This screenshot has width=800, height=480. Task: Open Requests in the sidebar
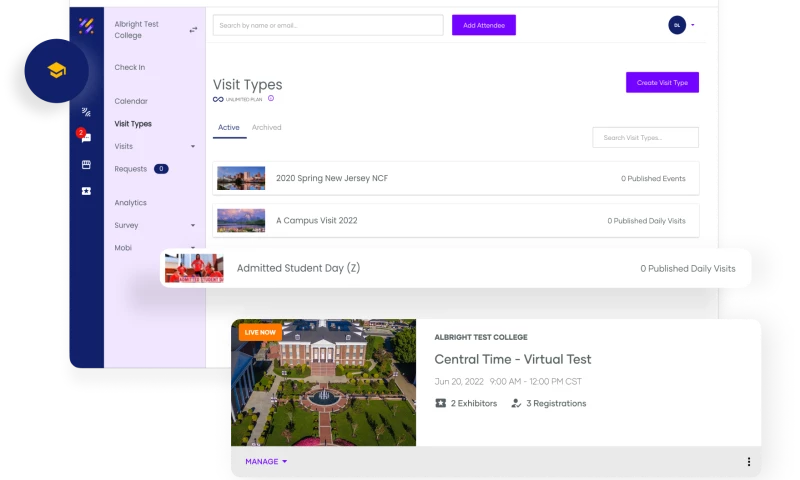[131, 169]
